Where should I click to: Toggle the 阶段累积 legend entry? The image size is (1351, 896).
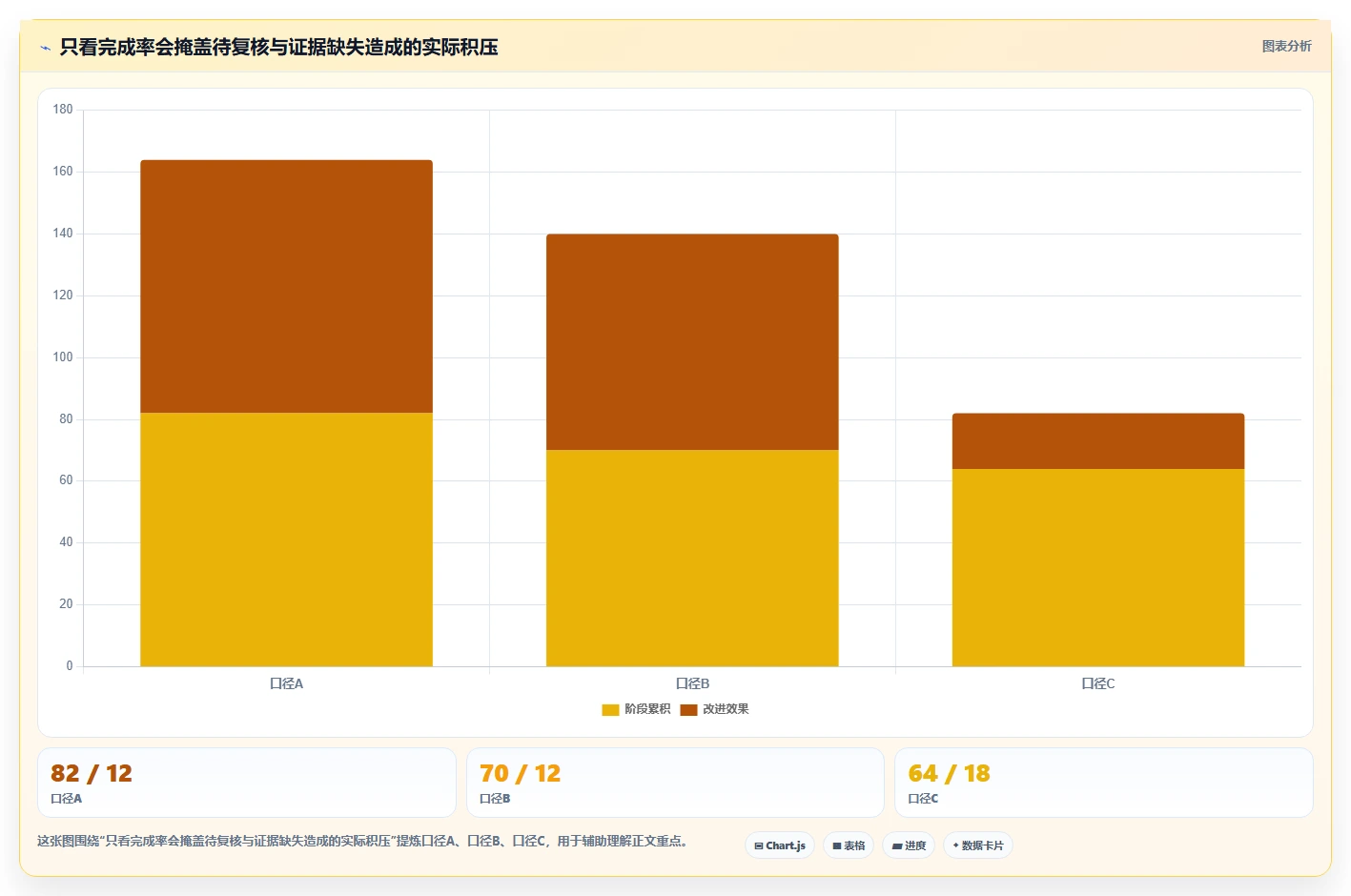click(x=636, y=709)
